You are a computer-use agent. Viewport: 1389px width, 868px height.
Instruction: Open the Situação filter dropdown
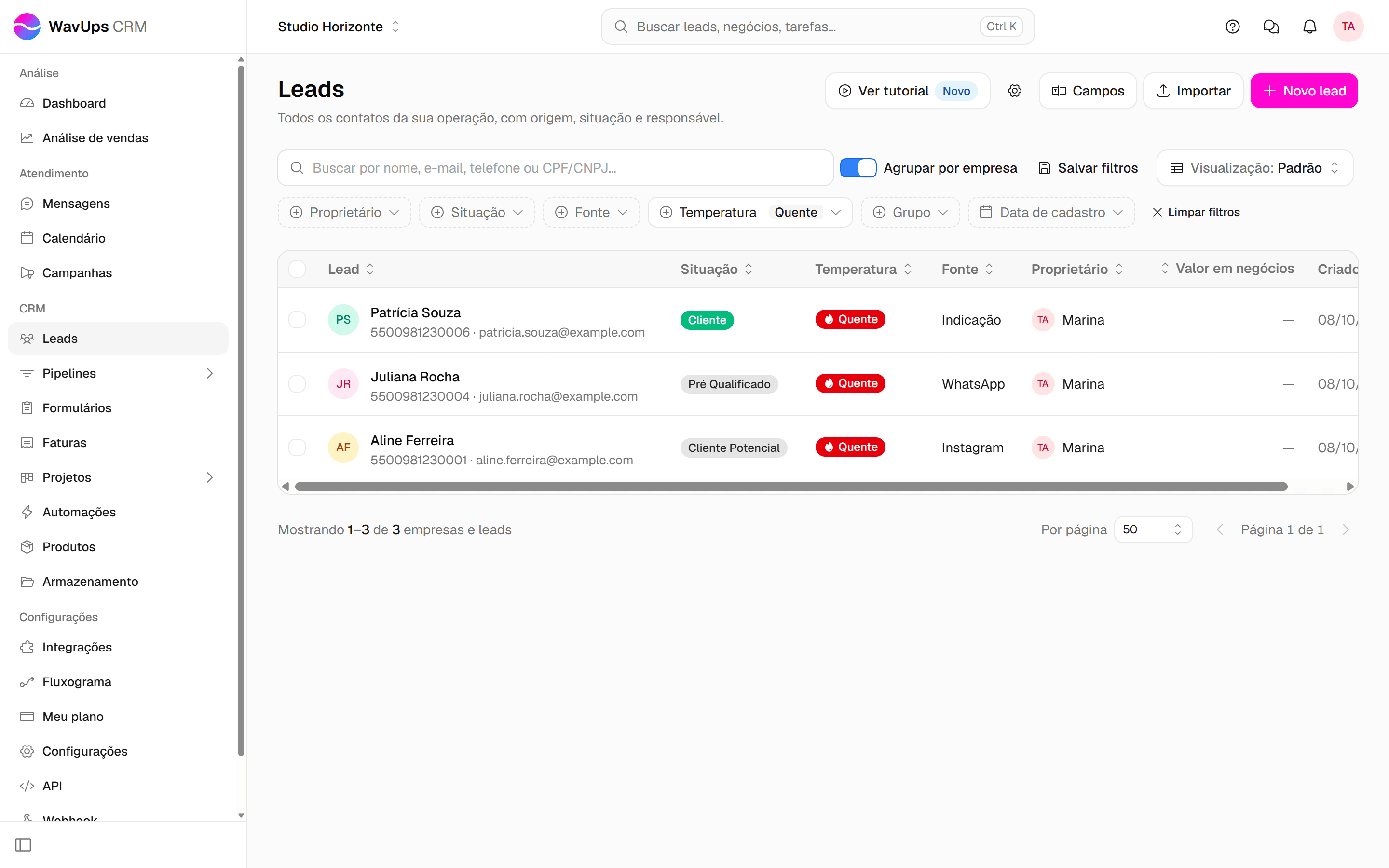click(x=477, y=212)
